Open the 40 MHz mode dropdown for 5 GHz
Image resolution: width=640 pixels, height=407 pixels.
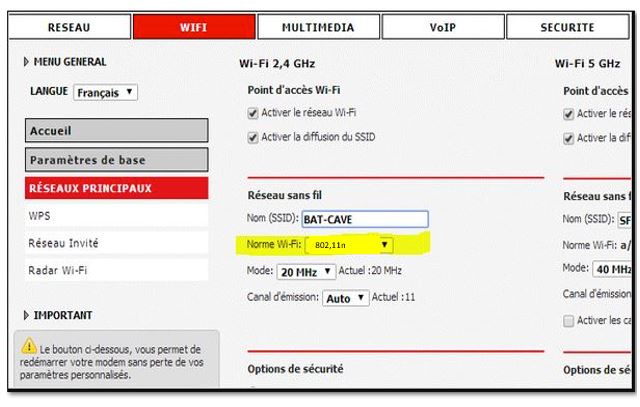pos(614,270)
